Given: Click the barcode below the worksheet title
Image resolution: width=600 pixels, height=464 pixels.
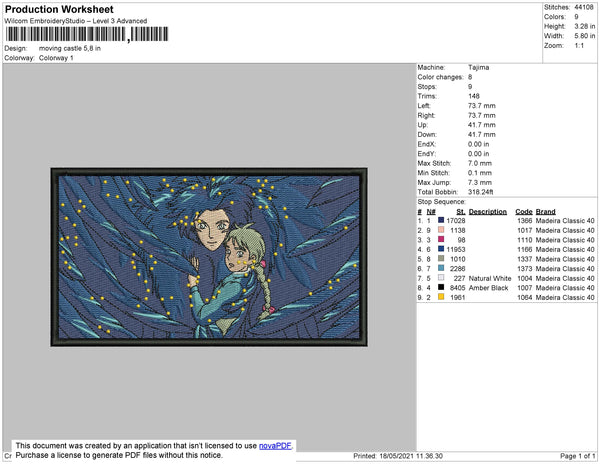Looking at the screenshot, I should pyautogui.click(x=86, y=34).
